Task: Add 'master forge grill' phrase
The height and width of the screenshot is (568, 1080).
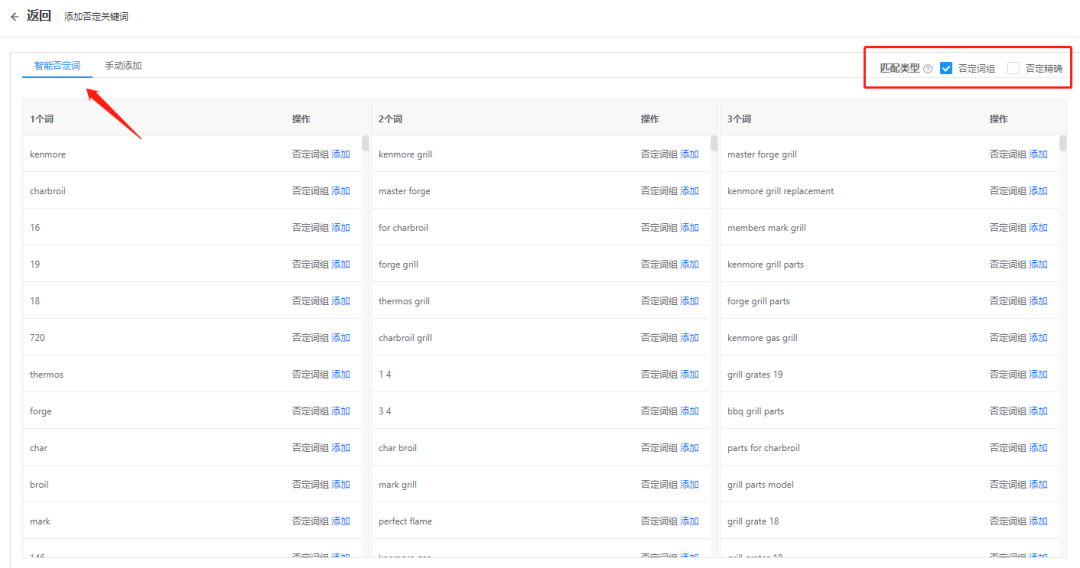Action: click(1038, 154)
